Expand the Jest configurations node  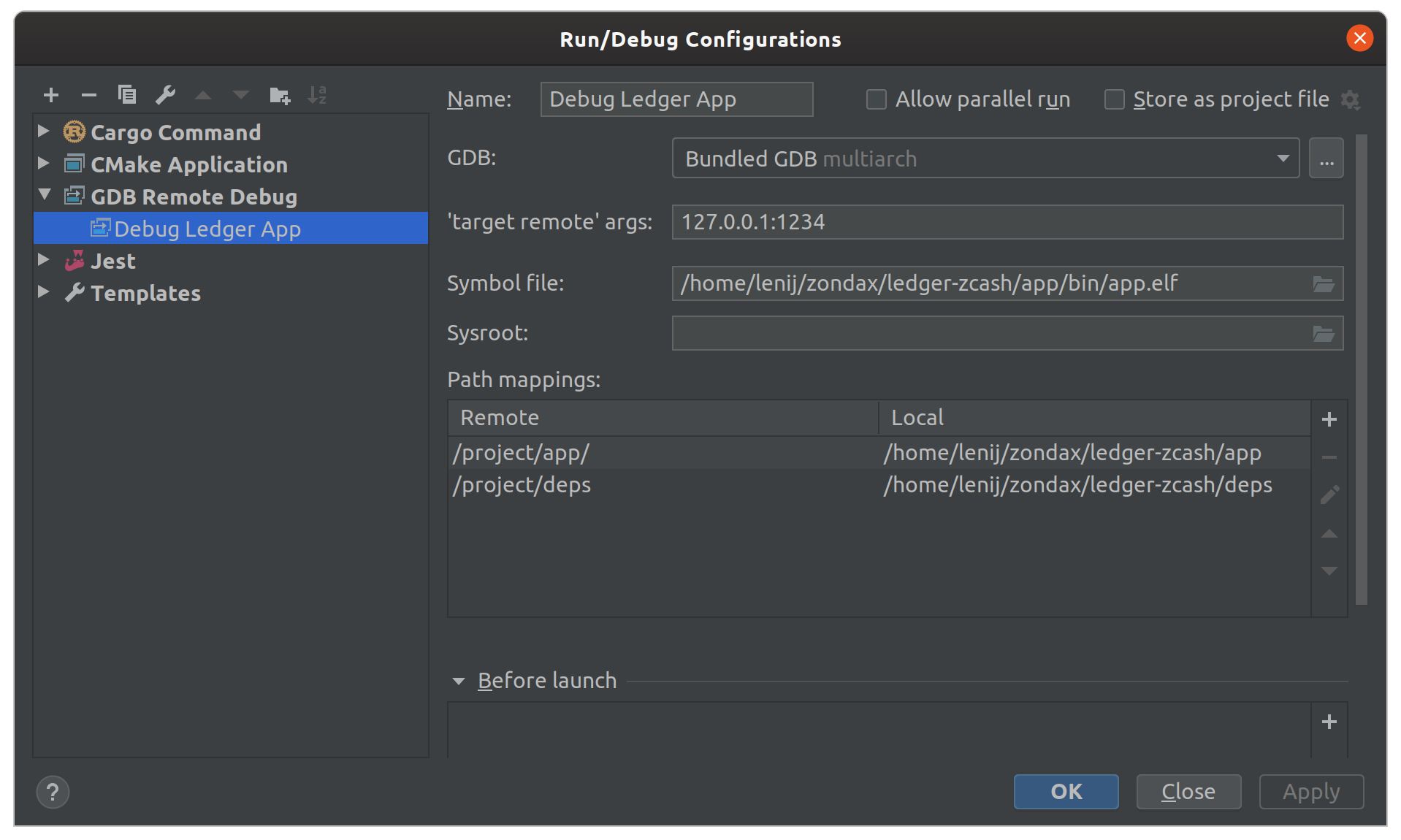click(x=44, y=260)
